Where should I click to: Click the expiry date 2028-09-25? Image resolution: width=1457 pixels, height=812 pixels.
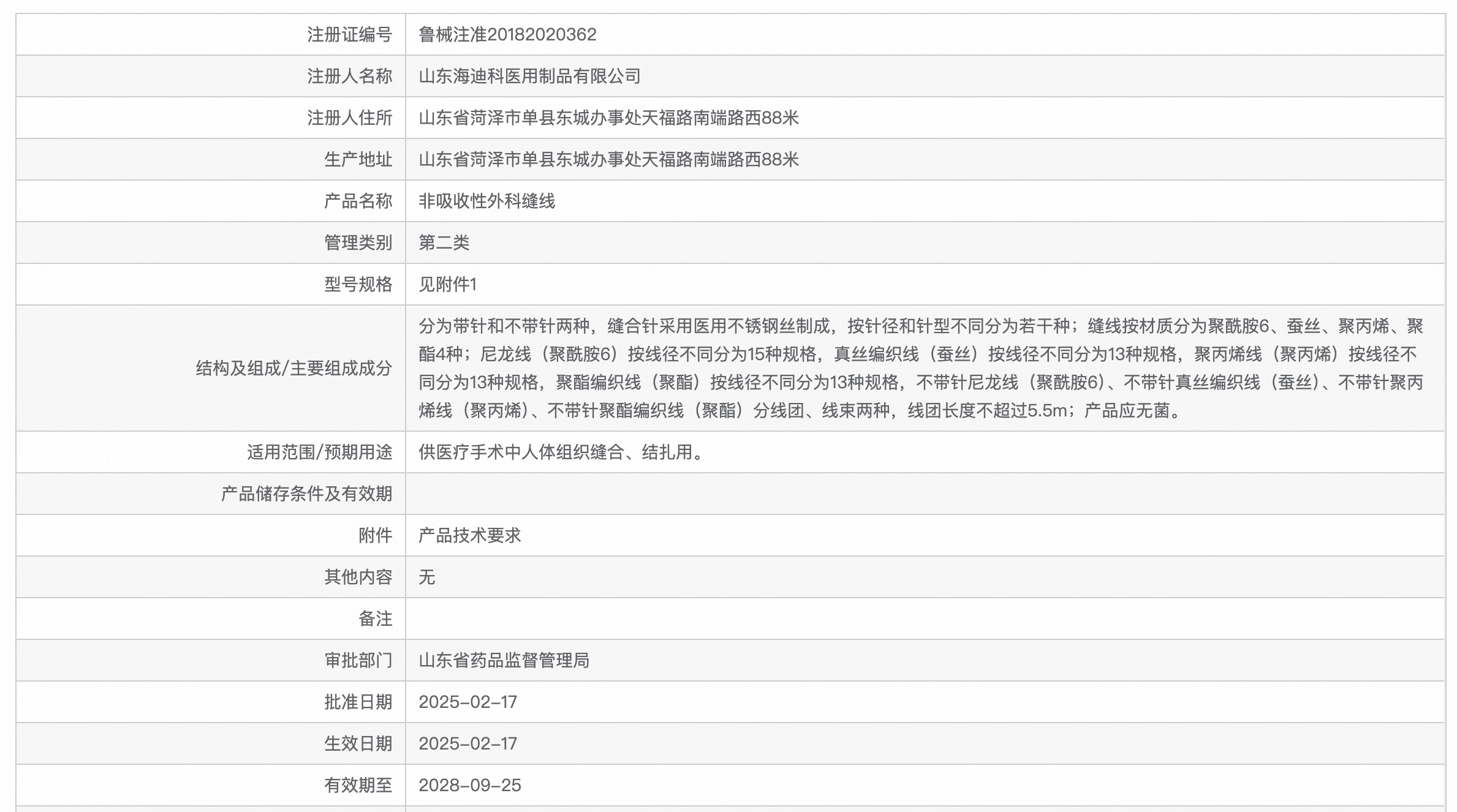tap(469, 784)
